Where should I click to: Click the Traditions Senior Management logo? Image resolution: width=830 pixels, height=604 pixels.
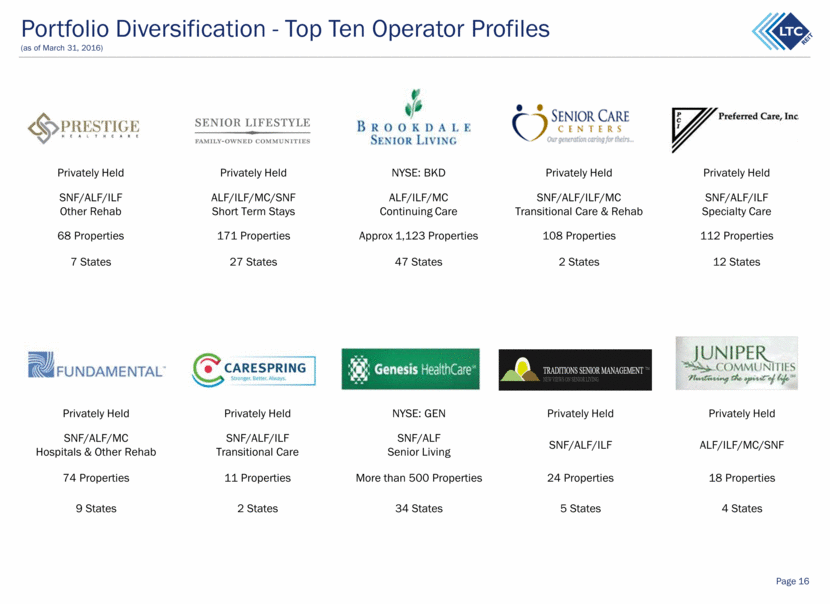[x=575, y=369]
